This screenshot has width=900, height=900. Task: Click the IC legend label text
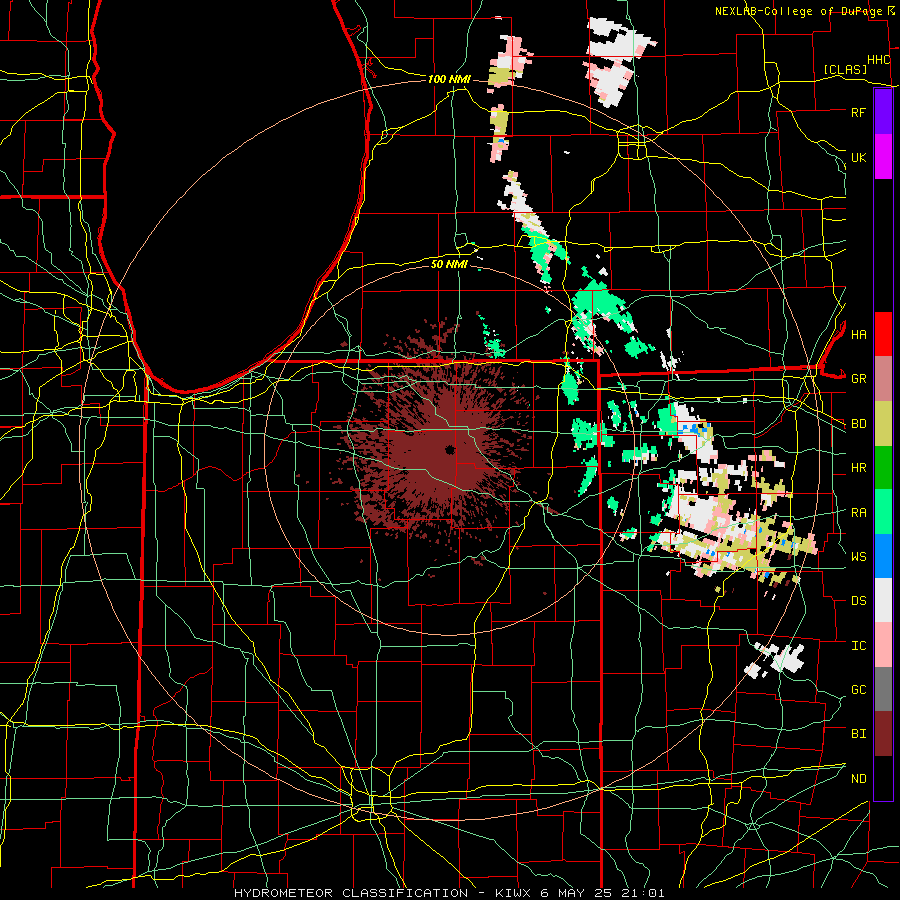pyautogui.click(x=858, y=646)
